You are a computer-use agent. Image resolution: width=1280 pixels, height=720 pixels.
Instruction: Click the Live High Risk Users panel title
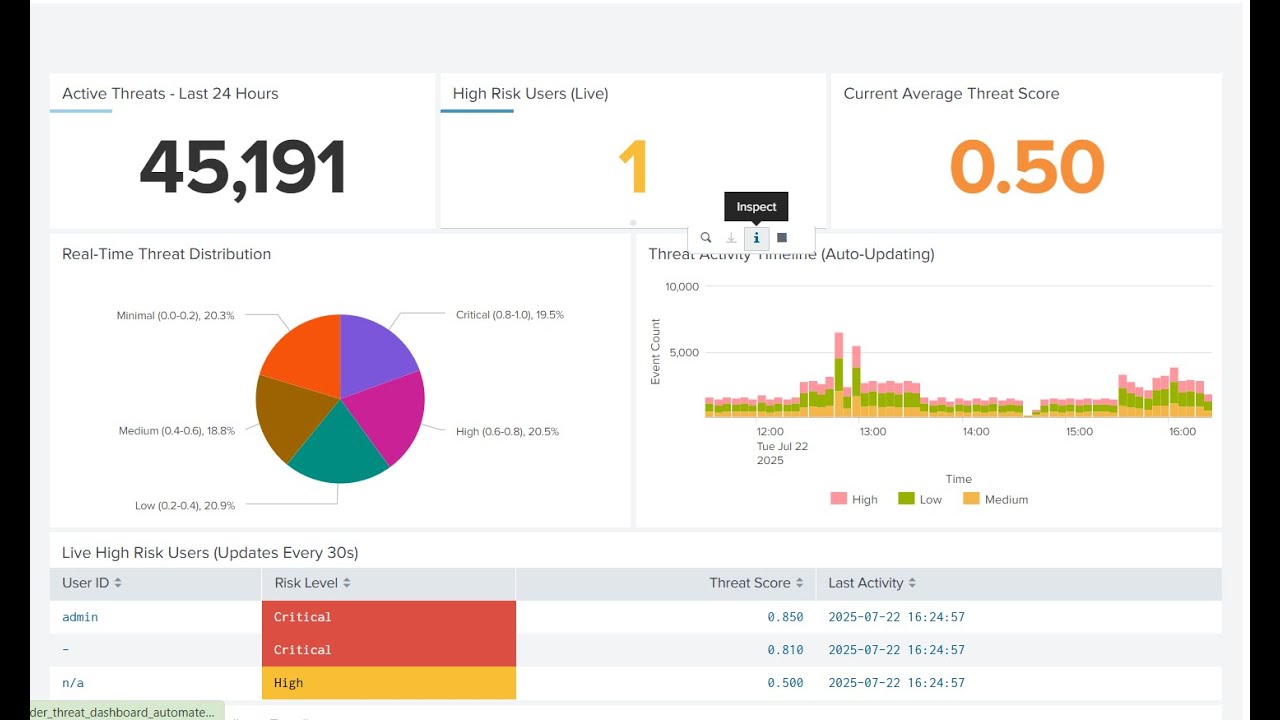click(210, 553)
